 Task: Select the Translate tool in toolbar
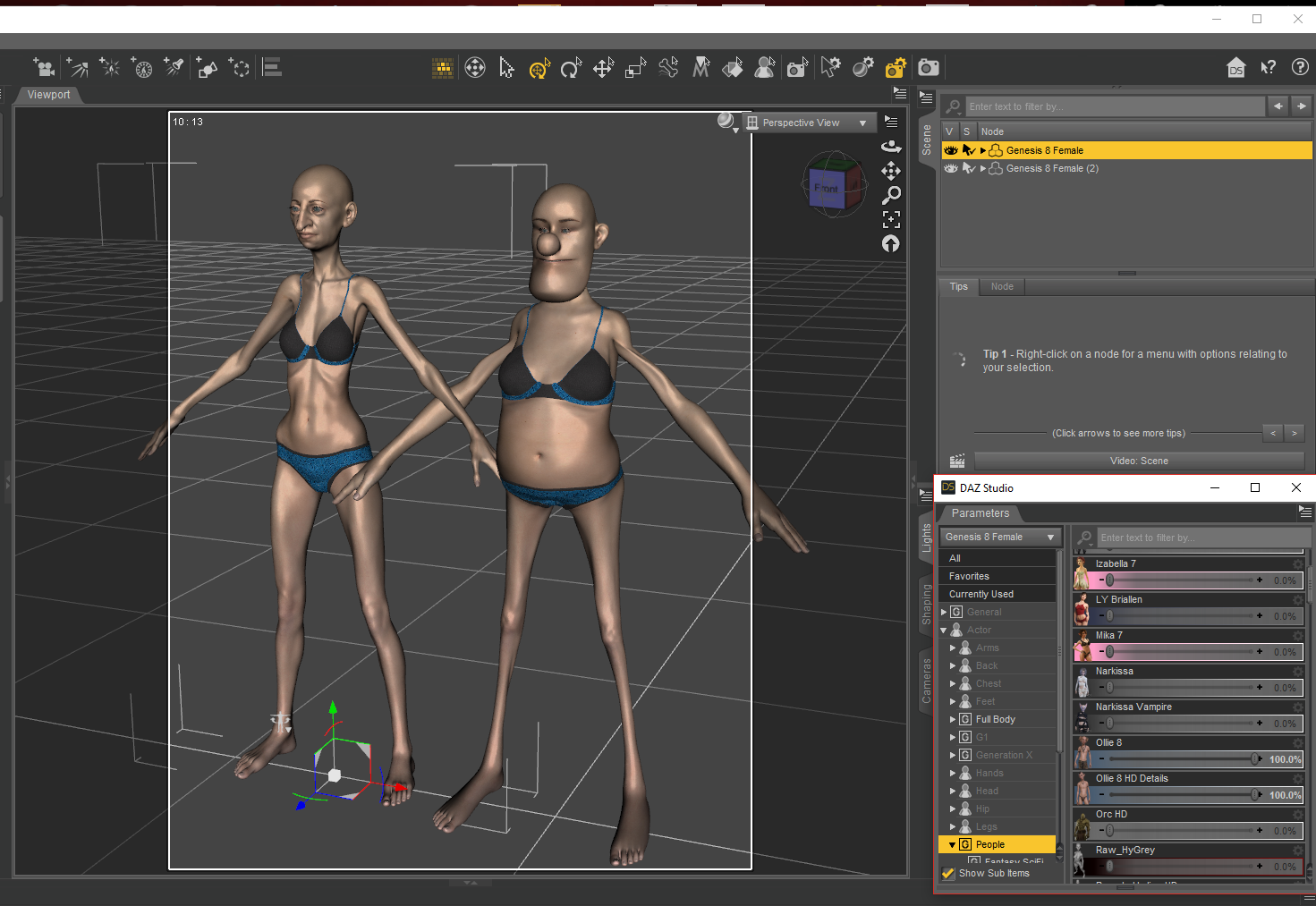pos(603,68)
